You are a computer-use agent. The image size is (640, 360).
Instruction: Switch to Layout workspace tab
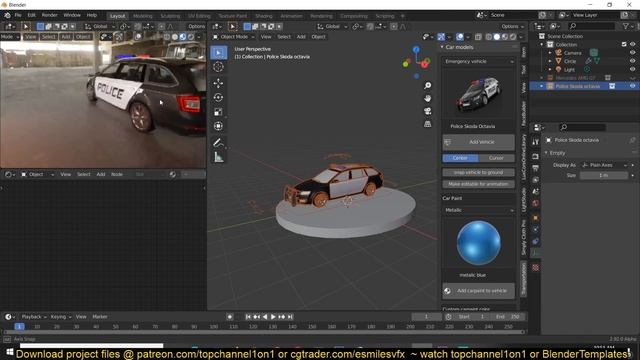click(118, 16)
